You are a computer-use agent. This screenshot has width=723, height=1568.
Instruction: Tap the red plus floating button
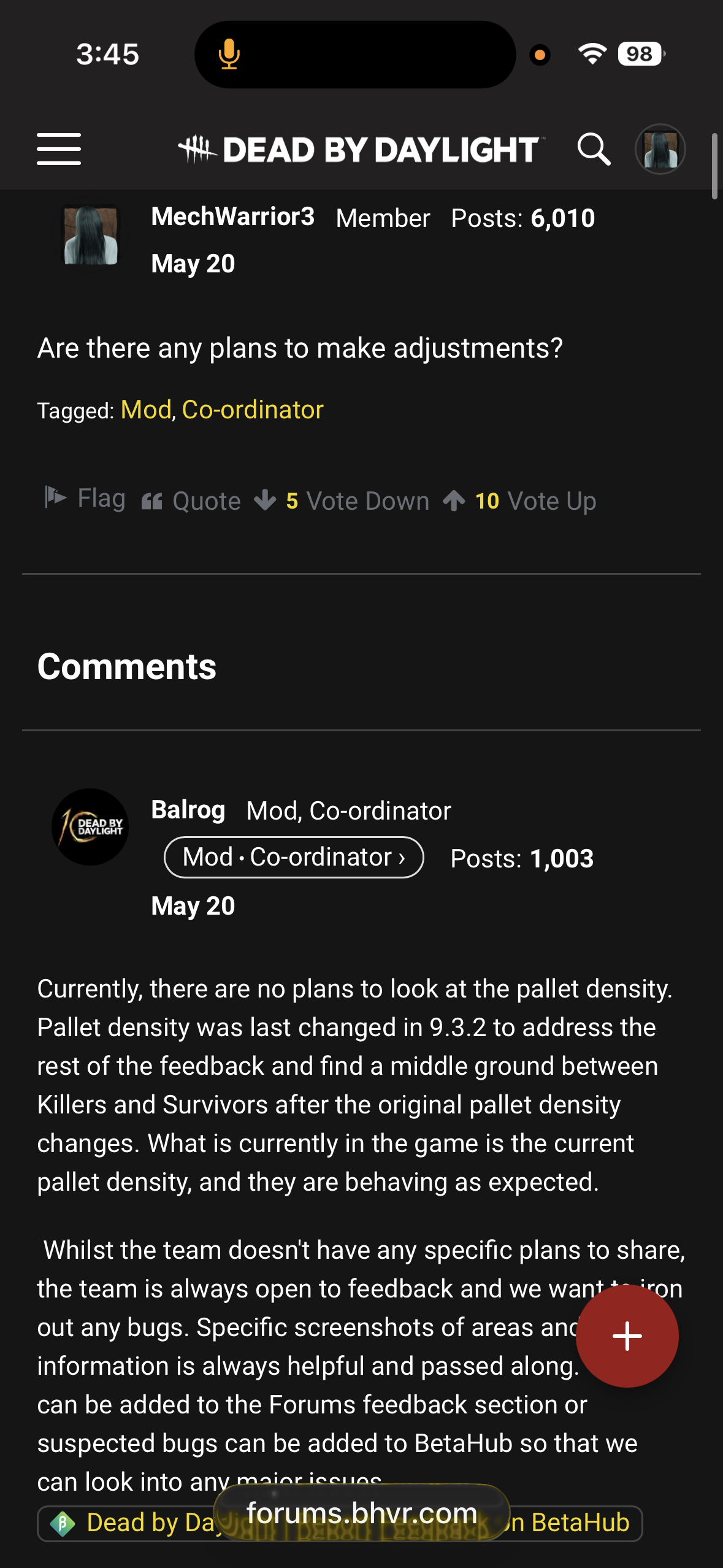point(627,1335)
